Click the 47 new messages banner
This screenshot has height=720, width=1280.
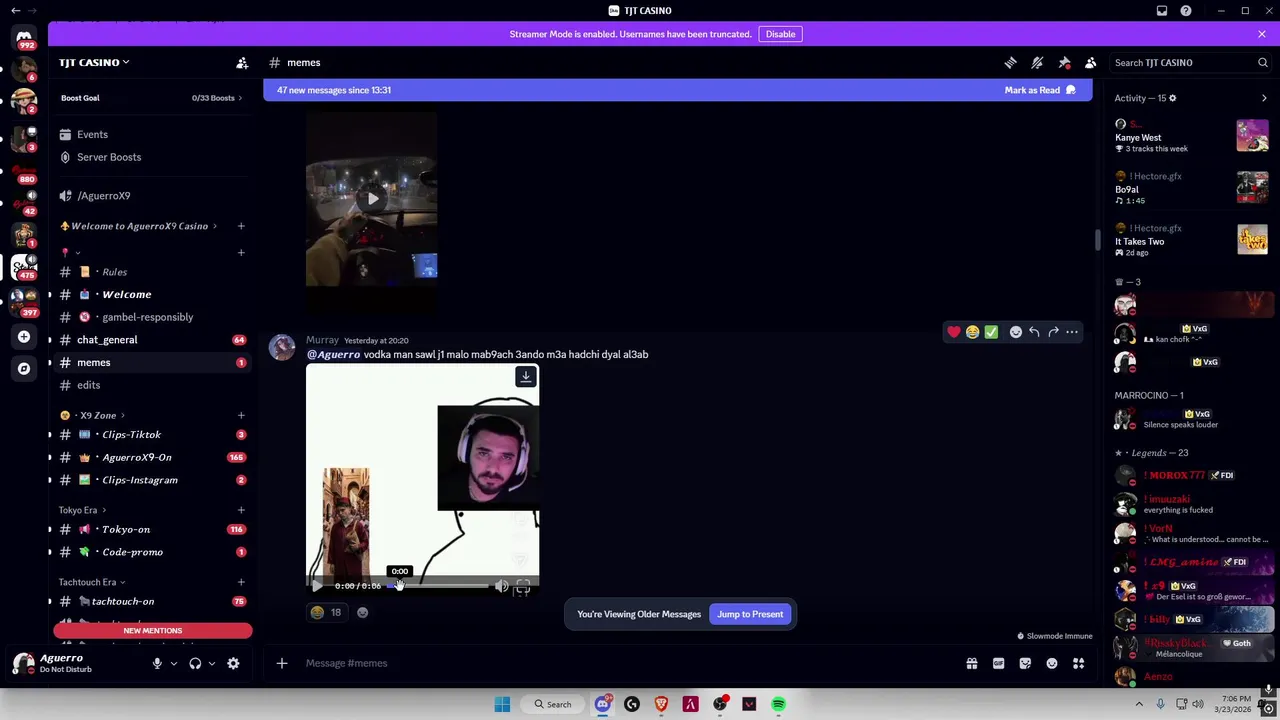[678, 90]
